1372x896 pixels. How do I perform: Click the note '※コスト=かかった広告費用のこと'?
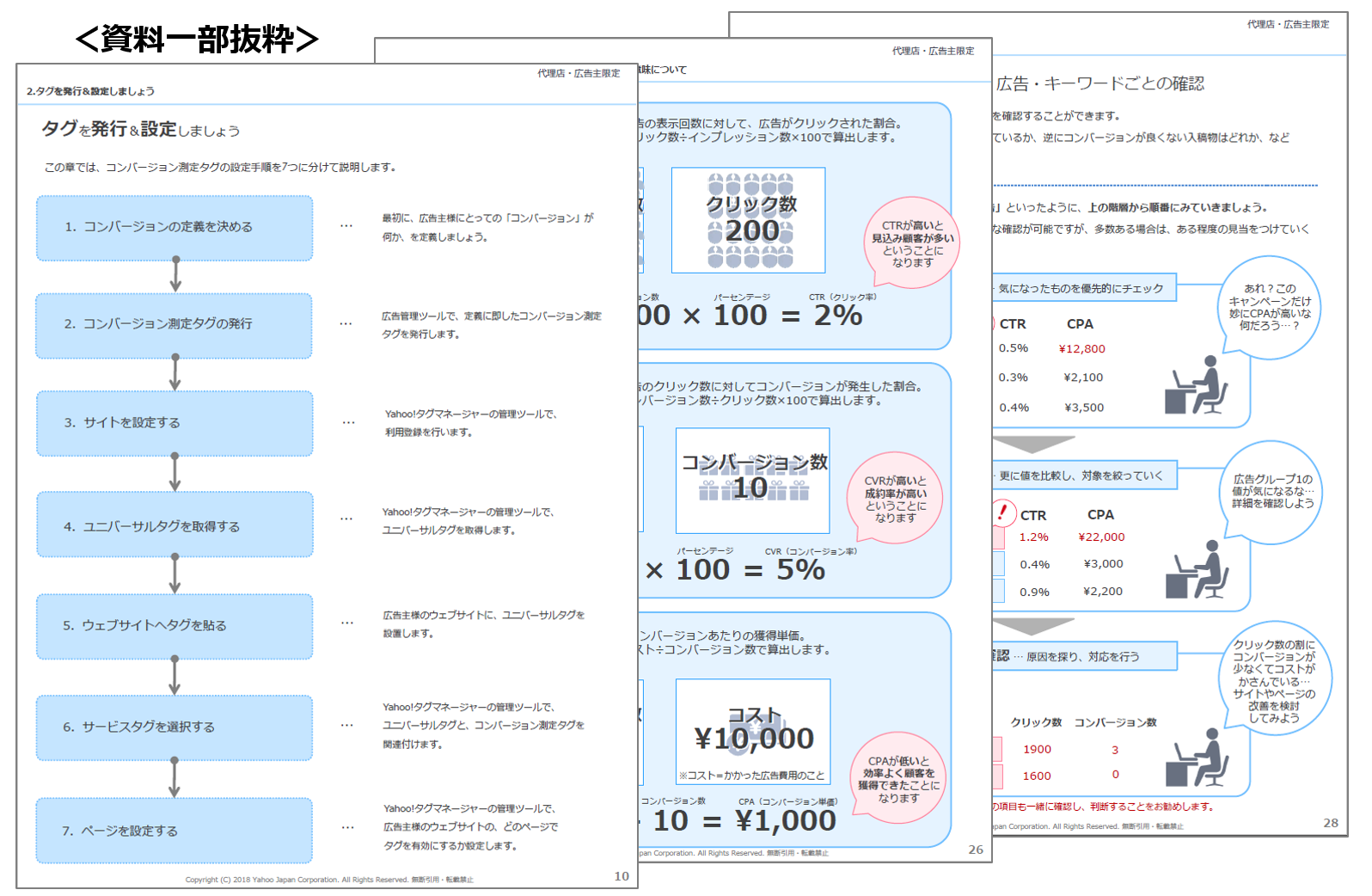point(751,776)
